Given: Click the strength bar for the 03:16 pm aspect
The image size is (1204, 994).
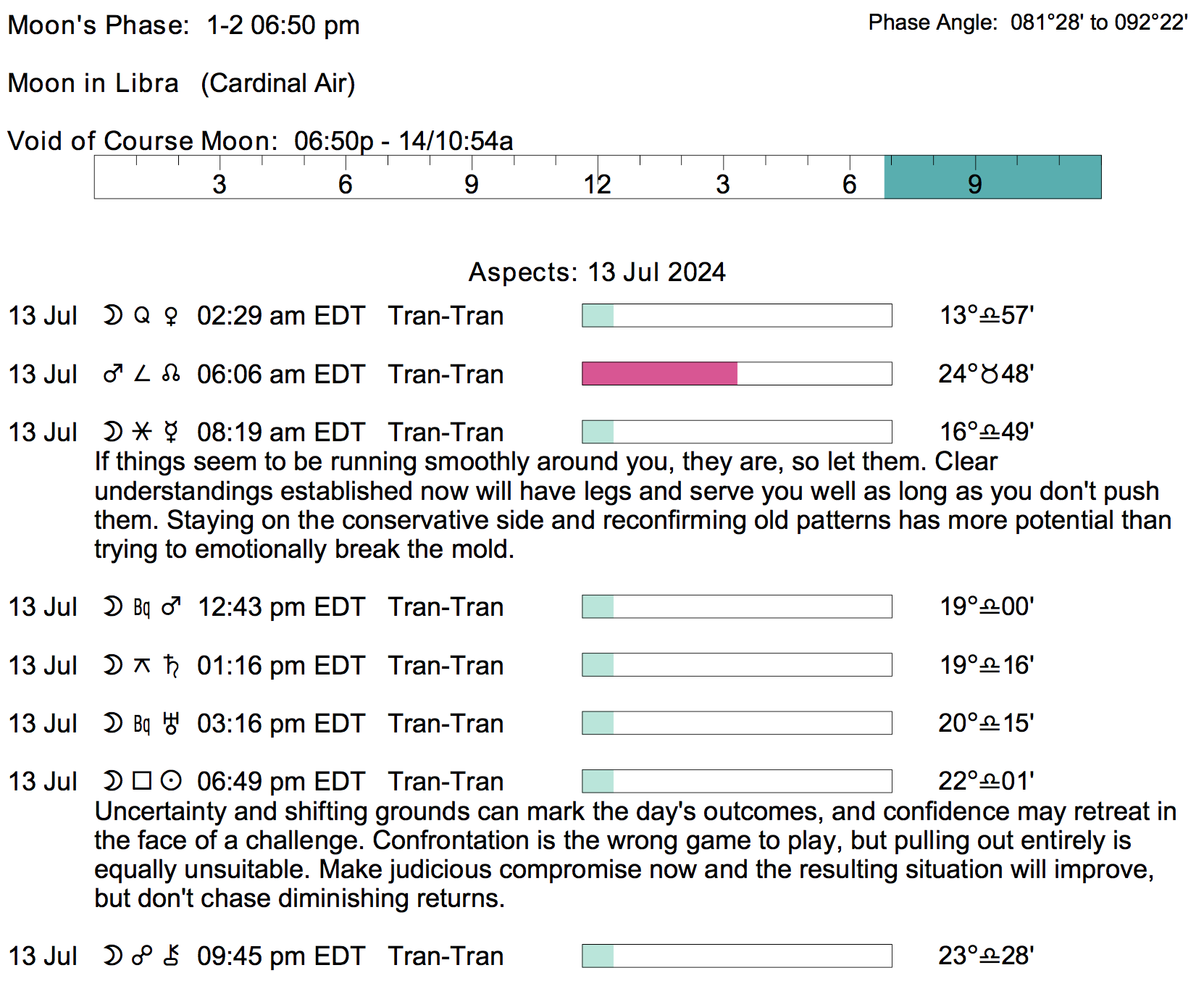Looking at the screenshot, I should pyautogui.click(x=737, y=723).
